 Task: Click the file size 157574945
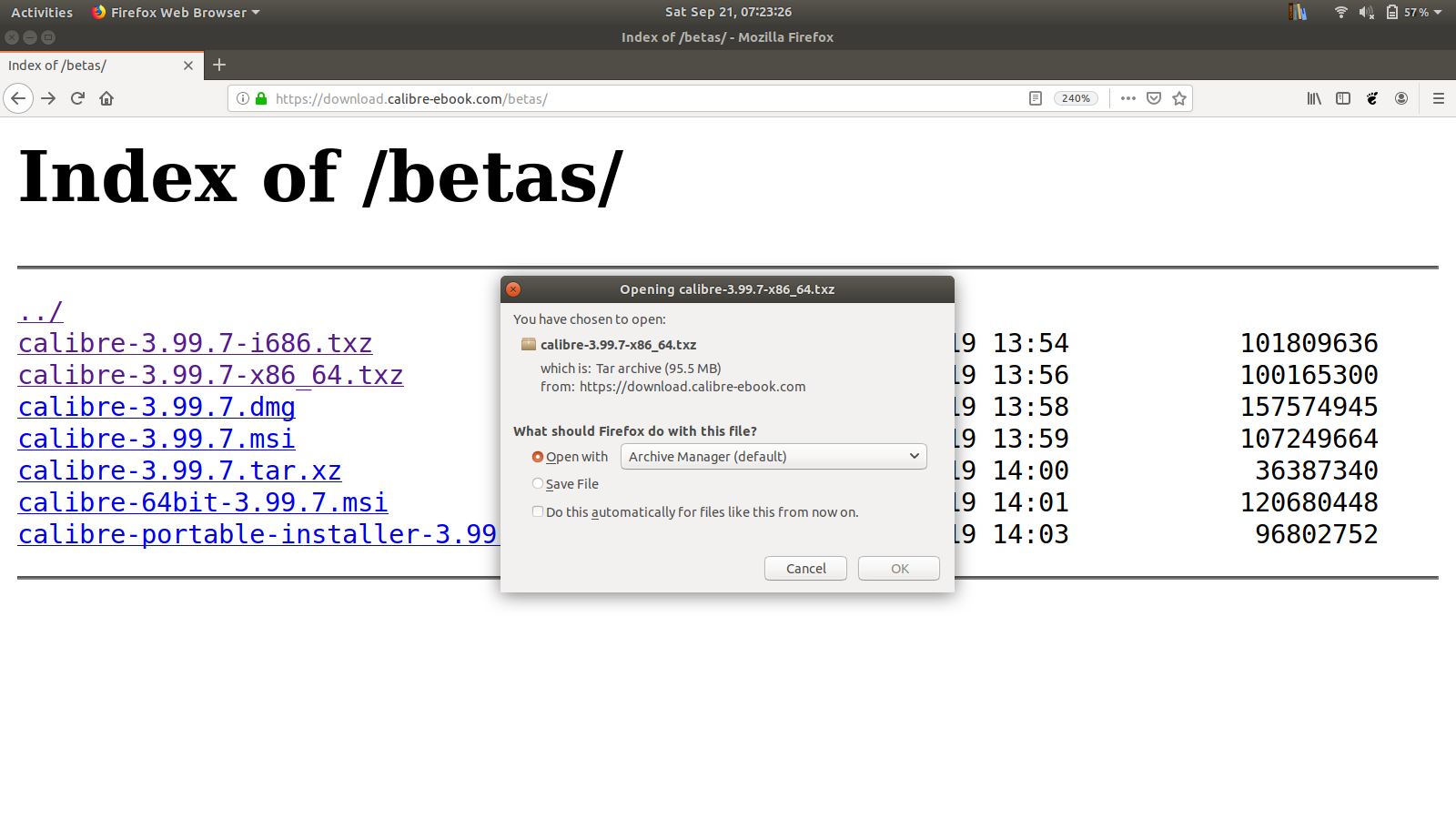coord(1309,407)
